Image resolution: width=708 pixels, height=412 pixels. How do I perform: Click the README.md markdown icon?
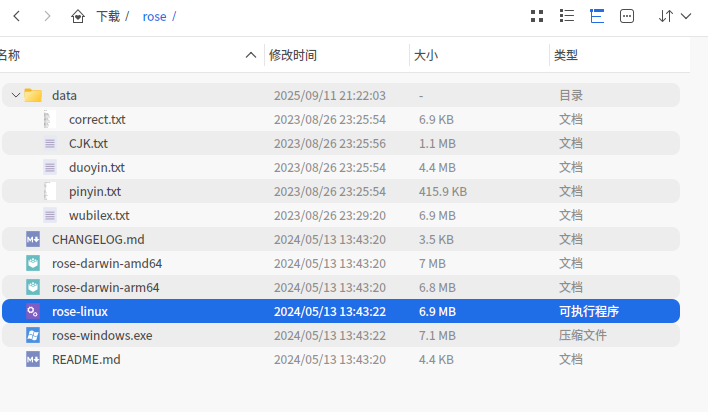coord(33,359)
